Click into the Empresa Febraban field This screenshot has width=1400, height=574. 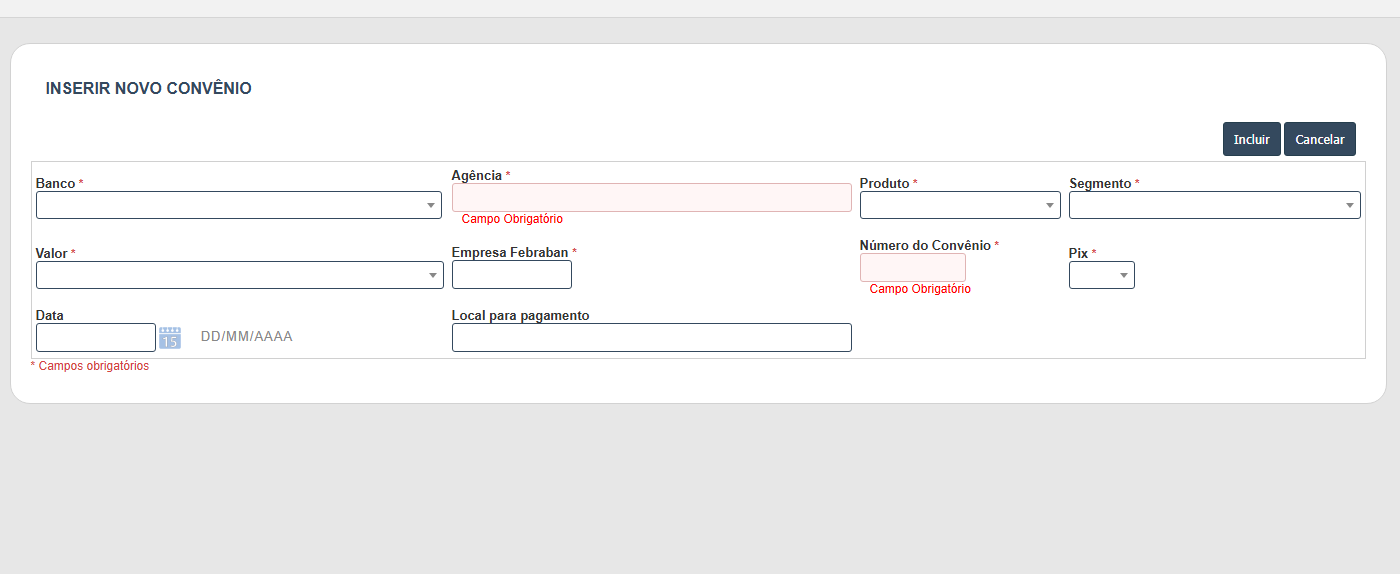512,275
